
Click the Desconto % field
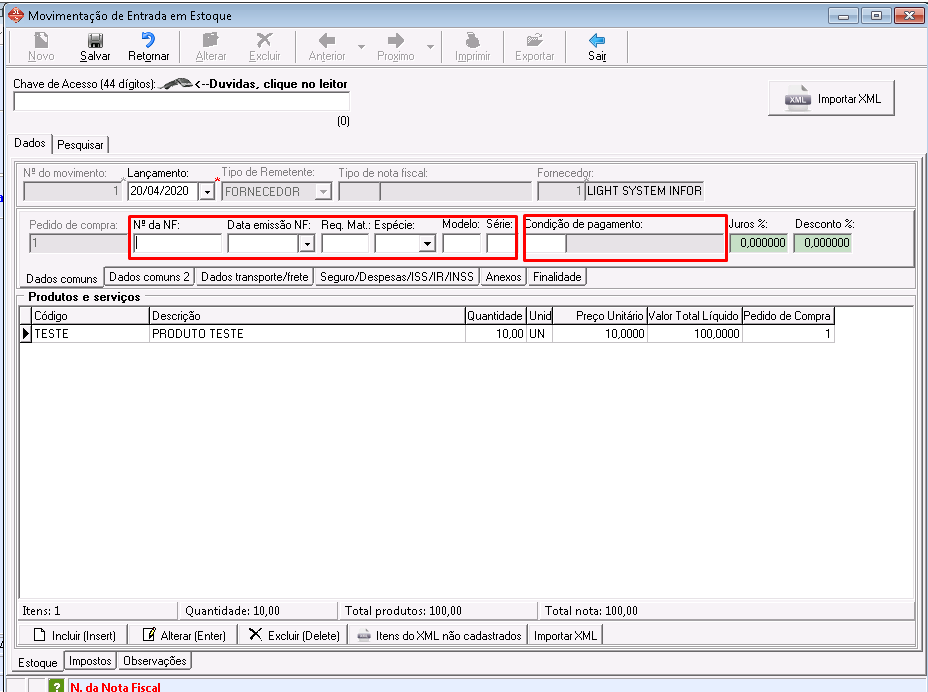click(x=823, y=243)
